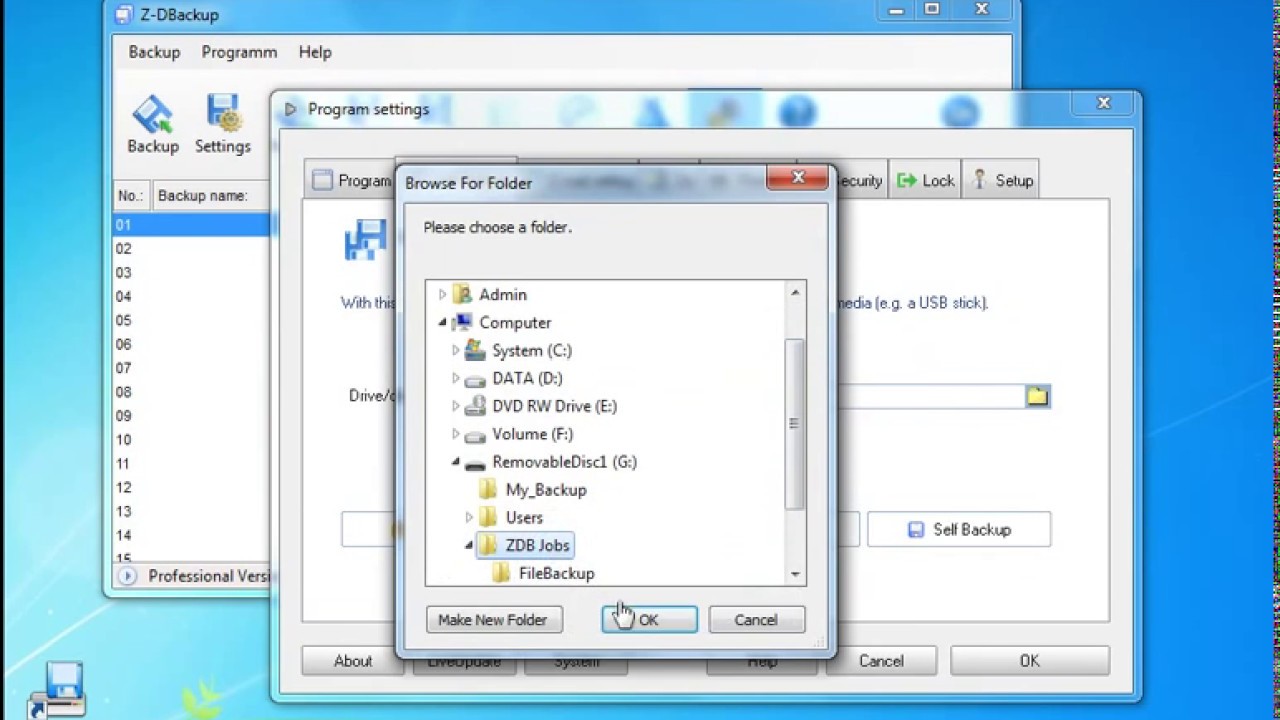Expand the DVD RW Drive (E:) node

click(456, 406)
